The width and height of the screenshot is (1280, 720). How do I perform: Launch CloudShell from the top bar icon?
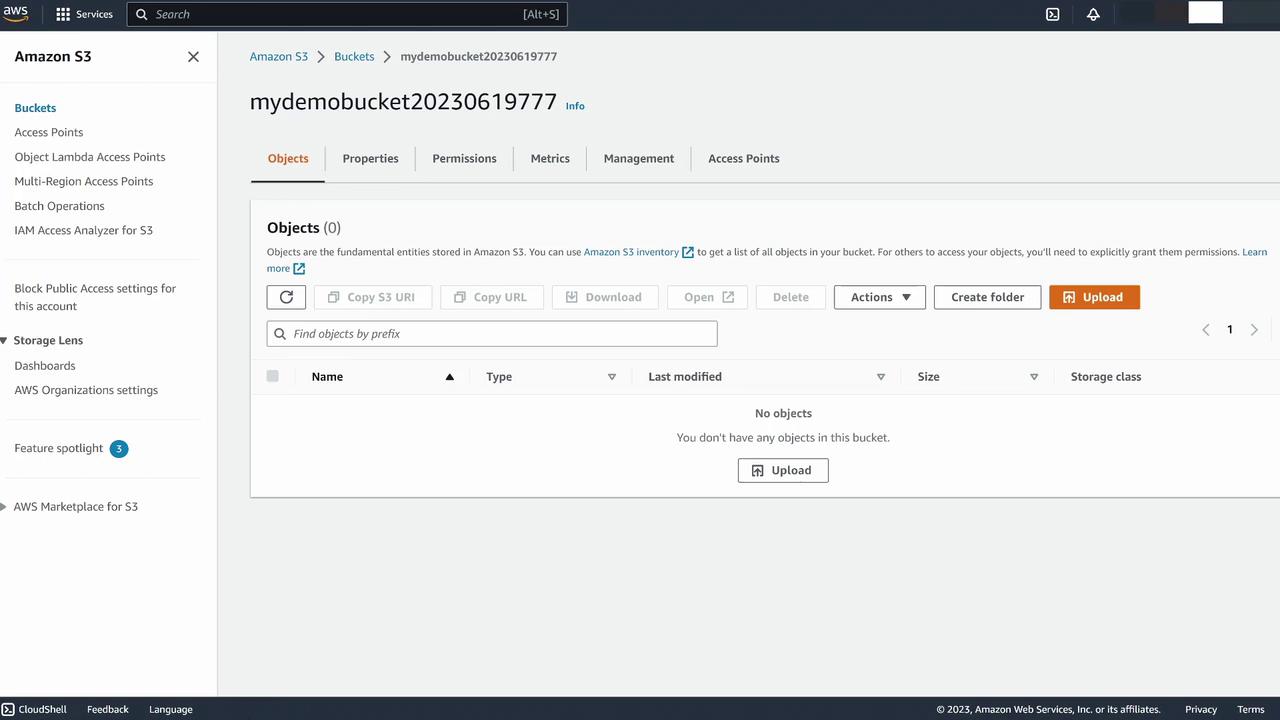click(x=1052, y=14)
